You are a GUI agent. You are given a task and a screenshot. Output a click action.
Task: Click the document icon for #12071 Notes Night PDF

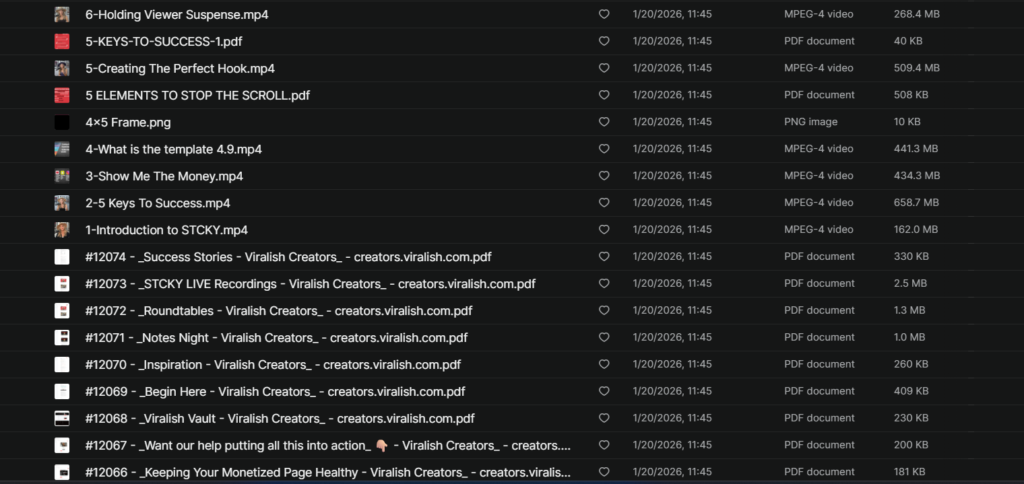pyautogui.click(x=62, y=338)
